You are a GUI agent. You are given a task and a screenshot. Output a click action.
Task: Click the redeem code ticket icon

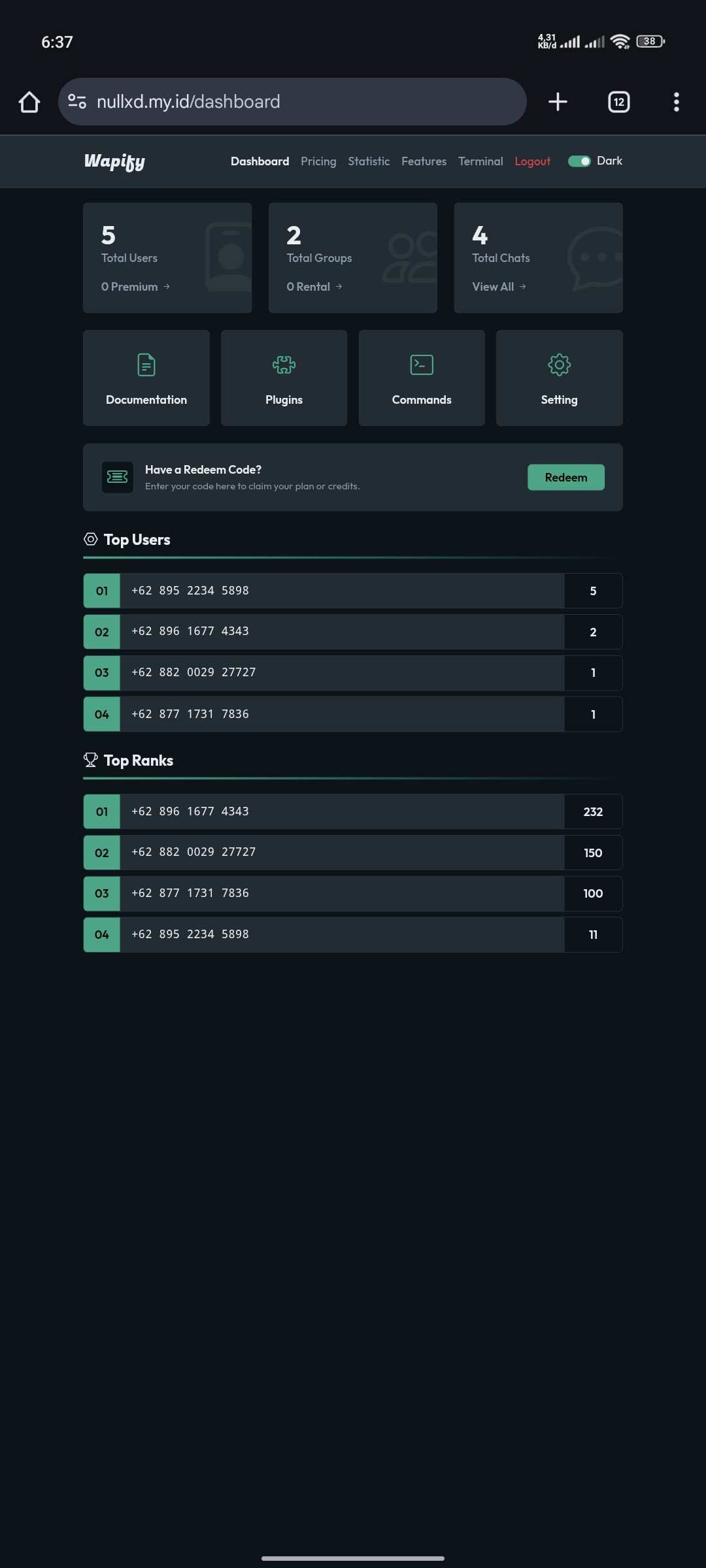click(x=118, y=478)
